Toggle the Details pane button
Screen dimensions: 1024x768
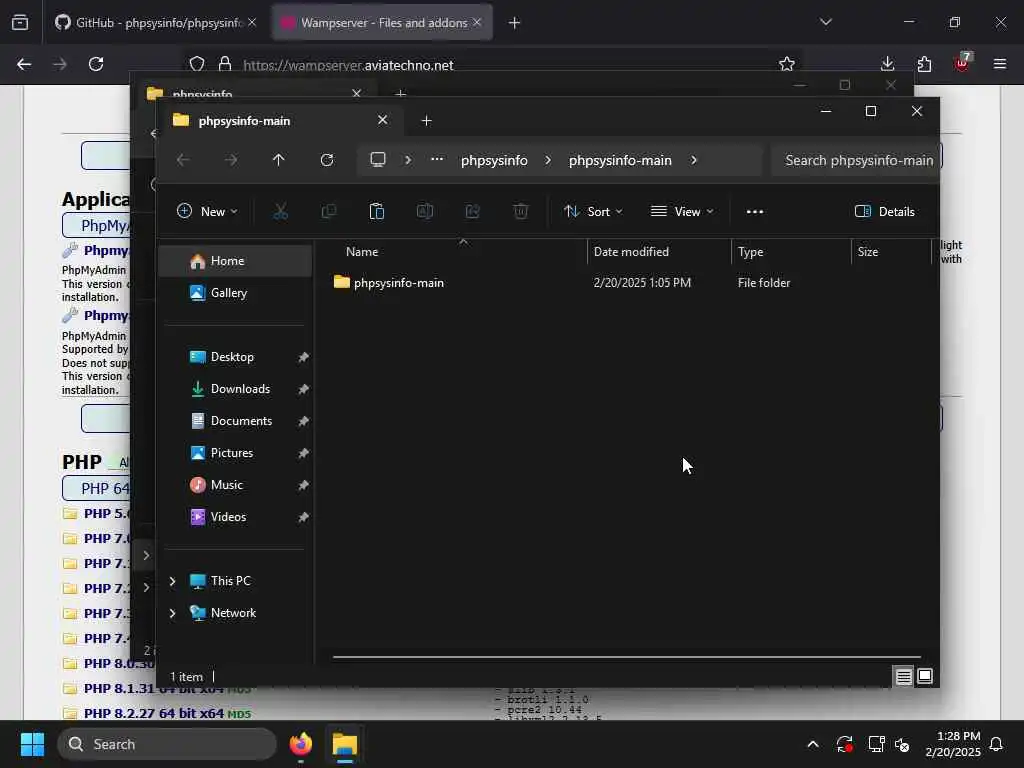885,212
